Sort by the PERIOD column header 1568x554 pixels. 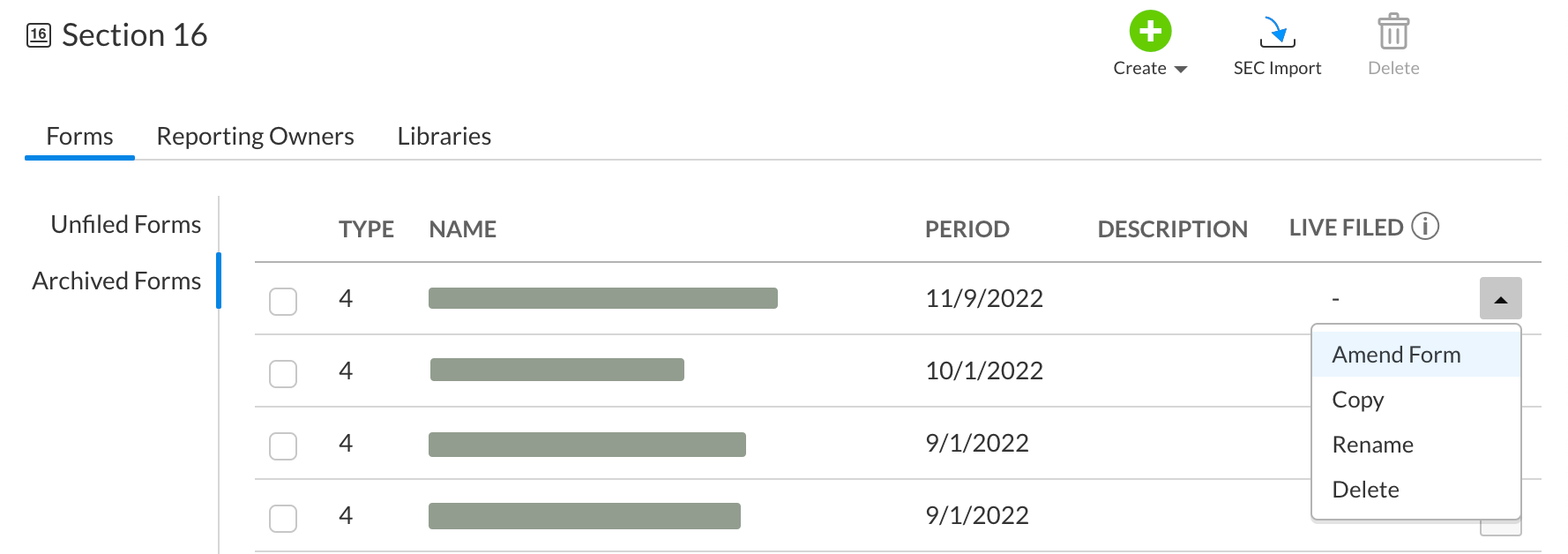tap(967, 229)
